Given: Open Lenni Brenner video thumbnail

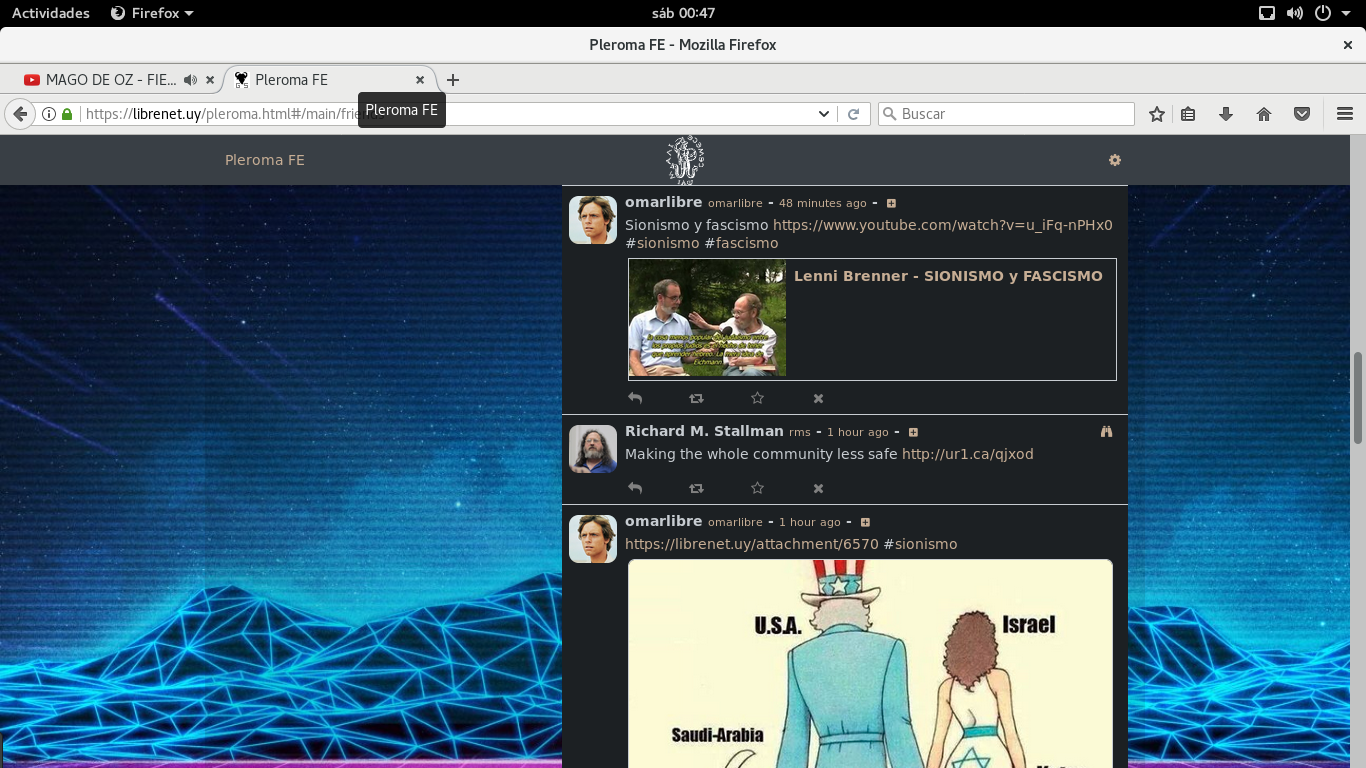Looking at the screenshot, I should 707,318.
